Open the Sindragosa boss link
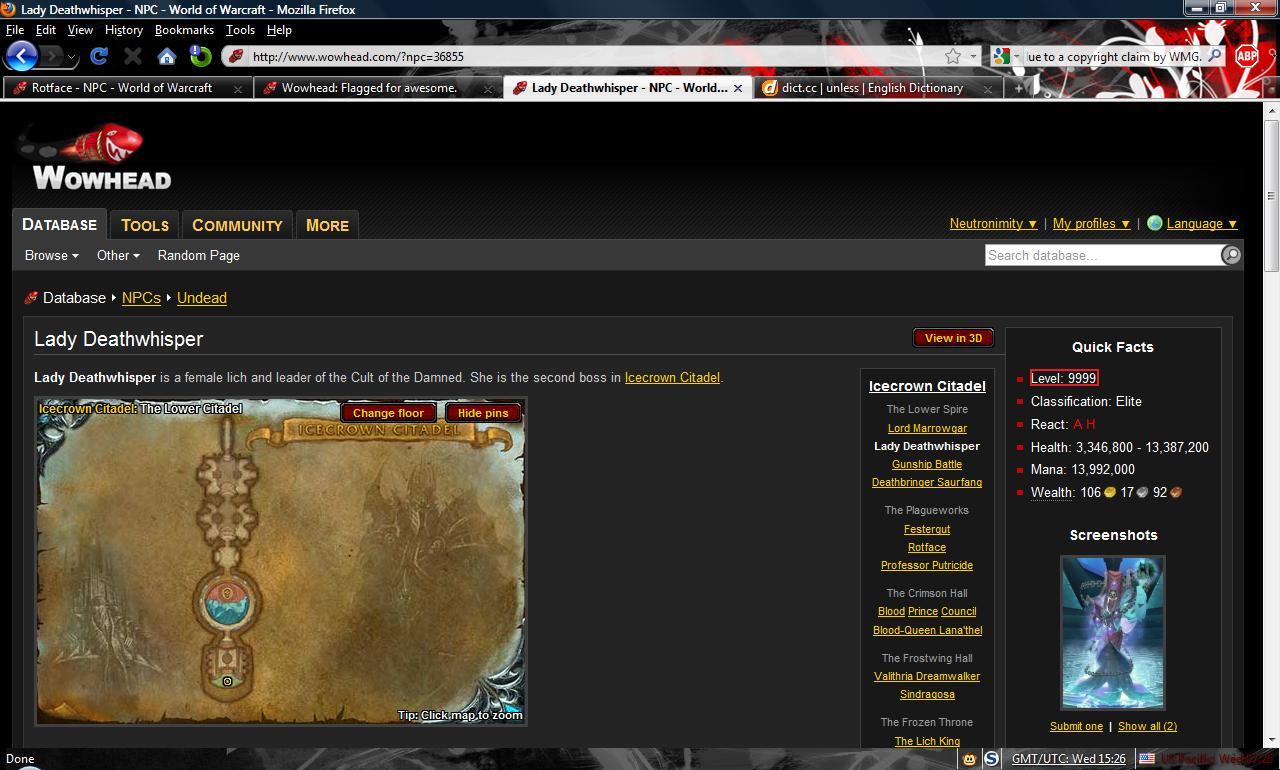 (x=927, y=694)
